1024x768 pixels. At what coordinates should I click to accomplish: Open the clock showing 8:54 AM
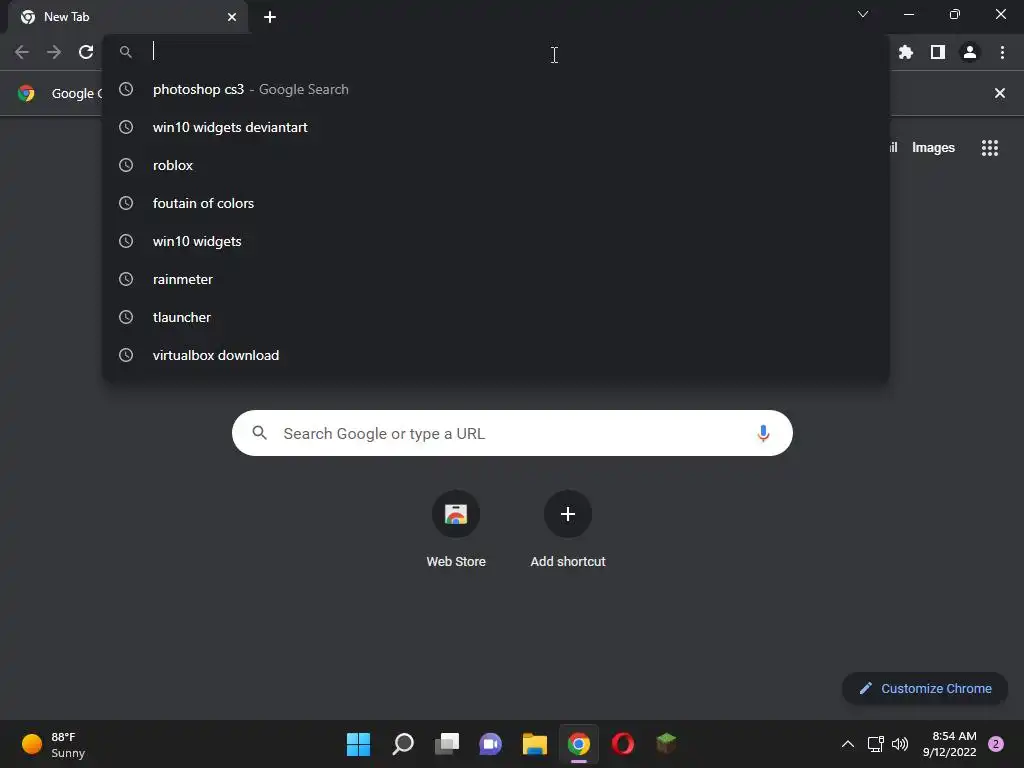pos(950,744)
